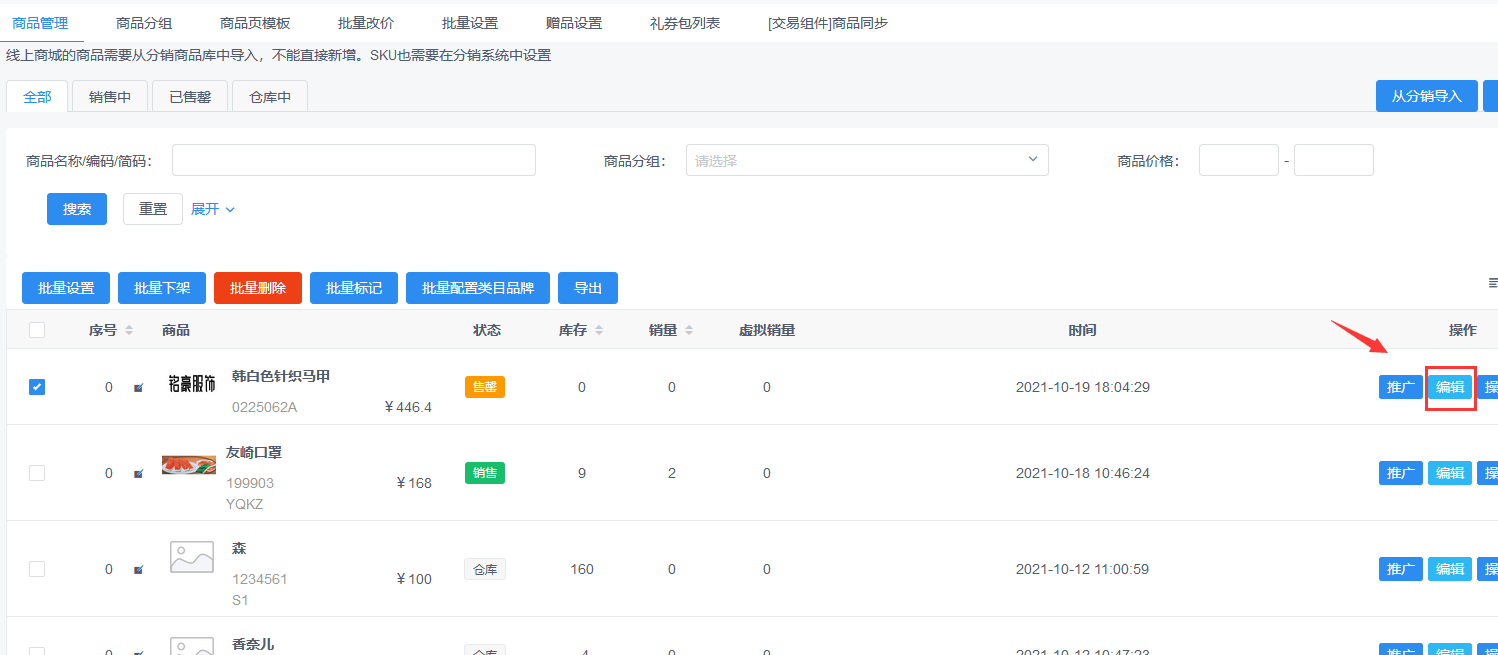The image size is (1498, 655).
Task: Click the 铭豪服饰 product logo image
Action: [x=191, y=385]
